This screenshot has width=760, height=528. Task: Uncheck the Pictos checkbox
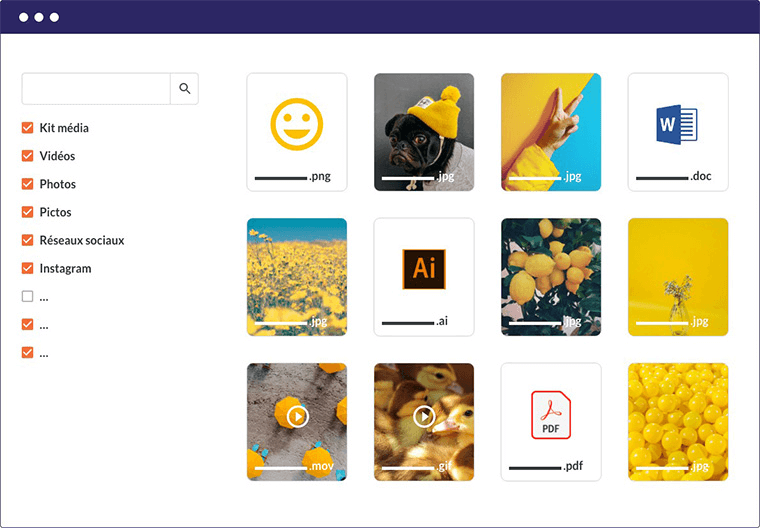click(28, 212)
